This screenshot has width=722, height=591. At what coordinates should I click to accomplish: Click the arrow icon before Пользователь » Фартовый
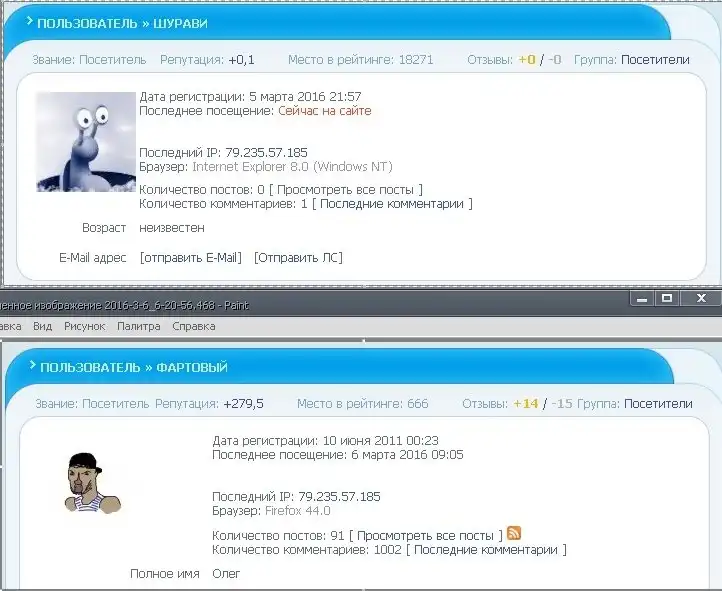pyautogui.click(x=33, y=366)
